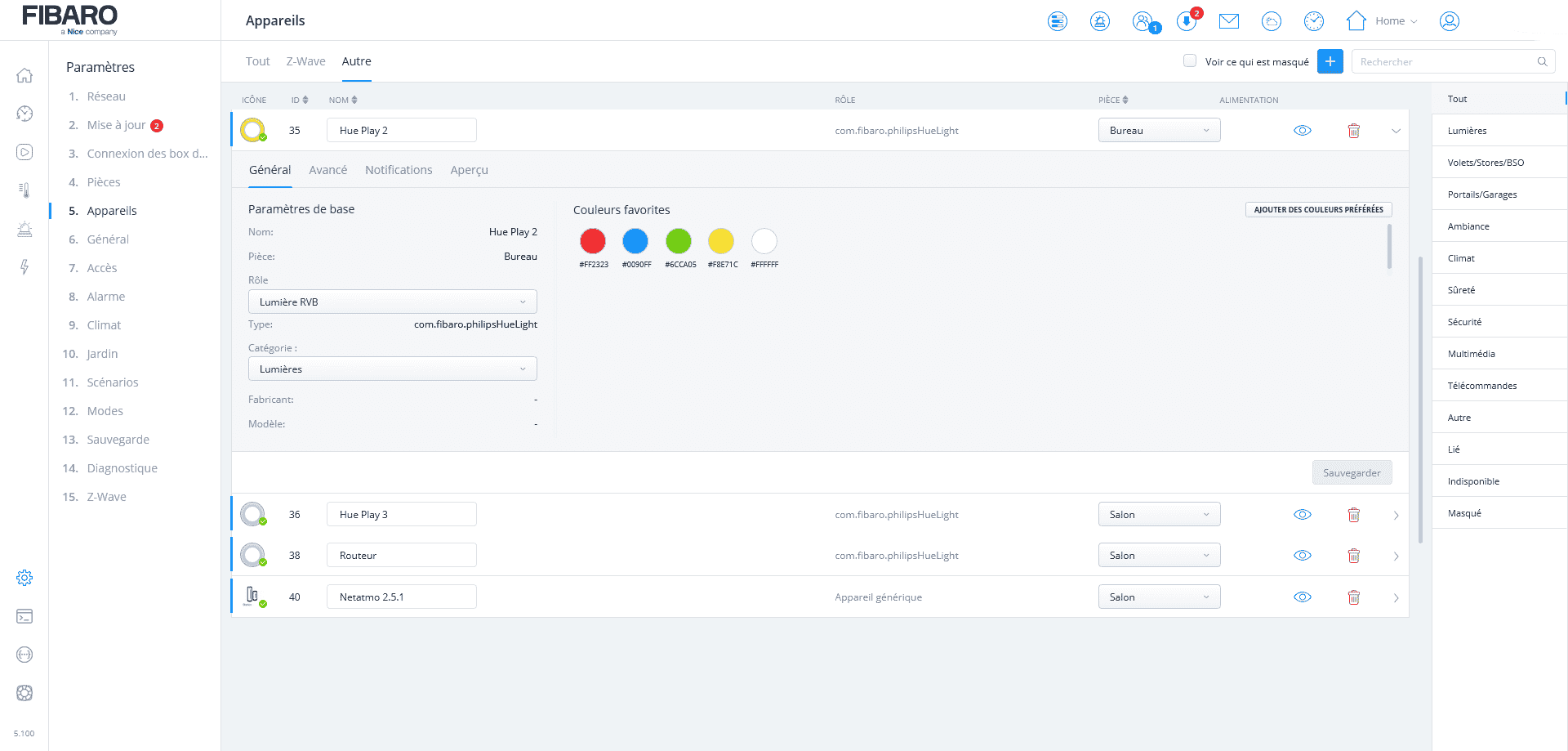Viewport: 1568px width, 751px height.
Task: Open 'Mise à jour' settings menu item
Action: tap(116, 125)
